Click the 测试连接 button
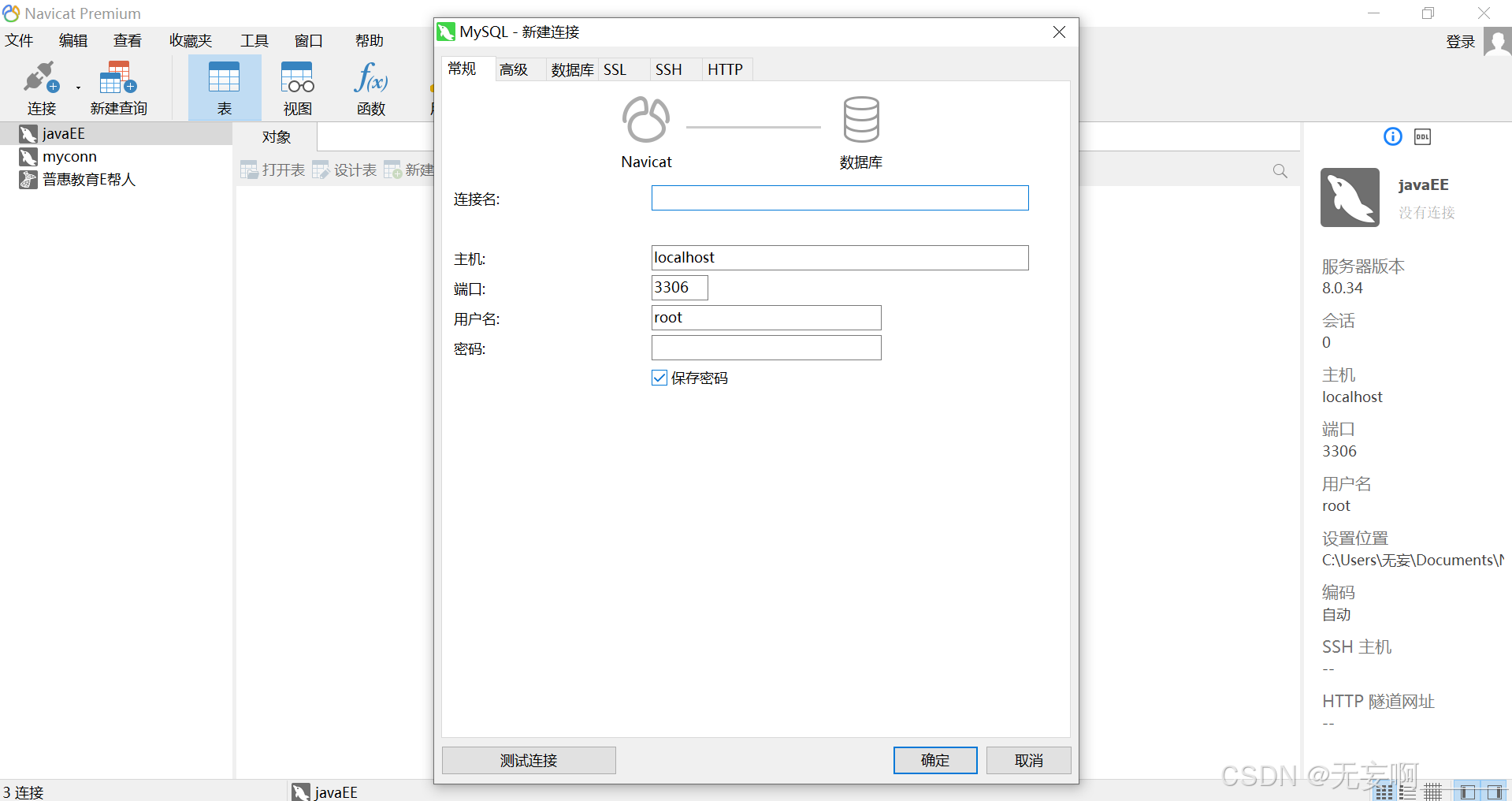Viewport: 1512px width, 801px height. (x=529, y=760)
